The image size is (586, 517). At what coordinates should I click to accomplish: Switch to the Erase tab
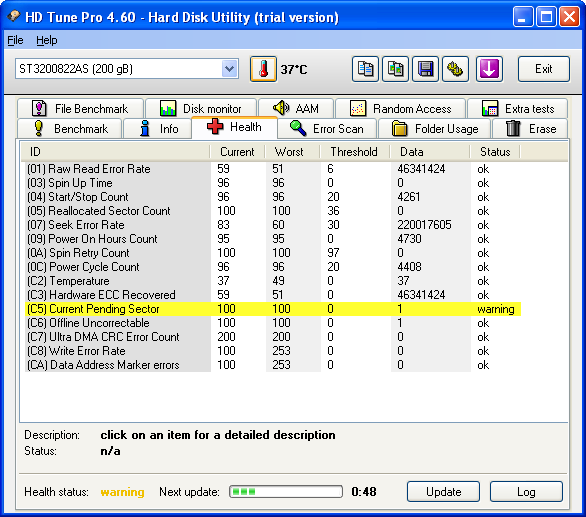tap(530, 129)
